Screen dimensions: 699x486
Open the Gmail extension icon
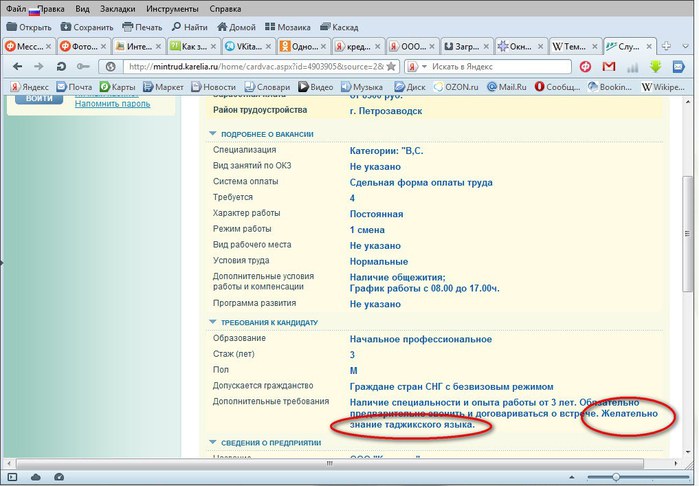pyautogui.click(x=609, y=67)
